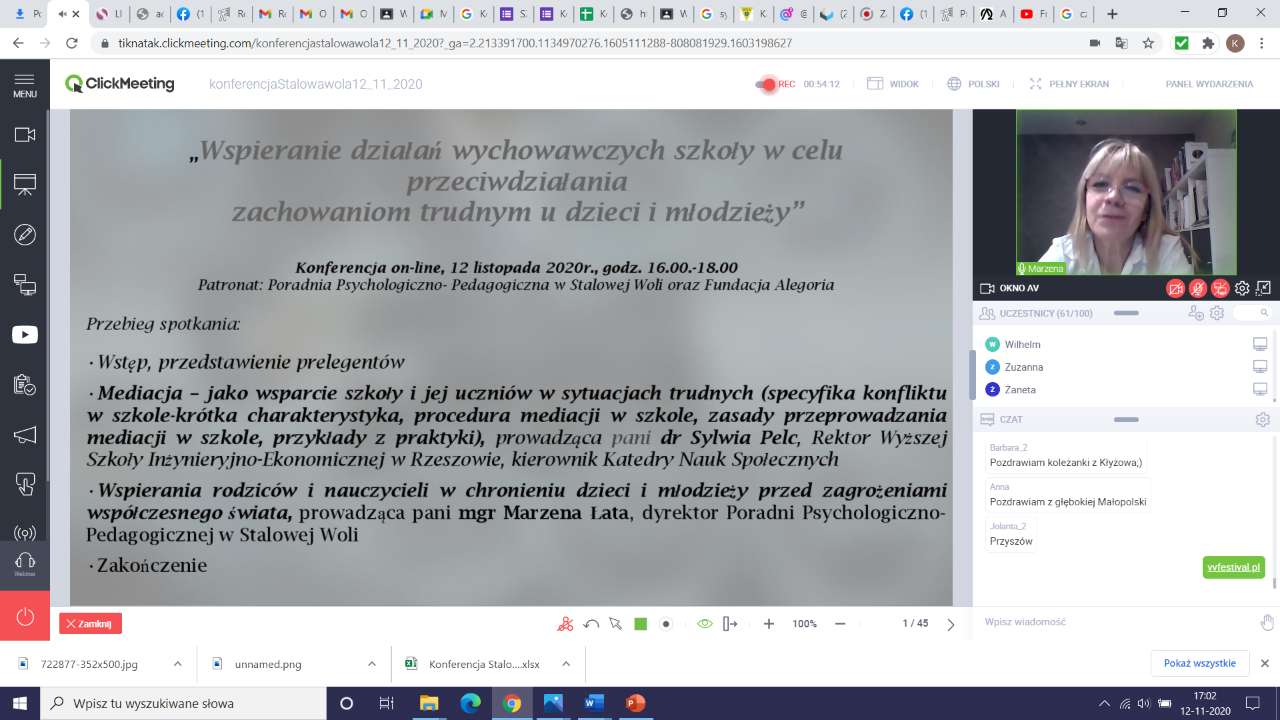Screen dimensions: 1280x720
Task: Toggle the camera in AV window
Action: pyautogui.click(x=1176, y=289)
